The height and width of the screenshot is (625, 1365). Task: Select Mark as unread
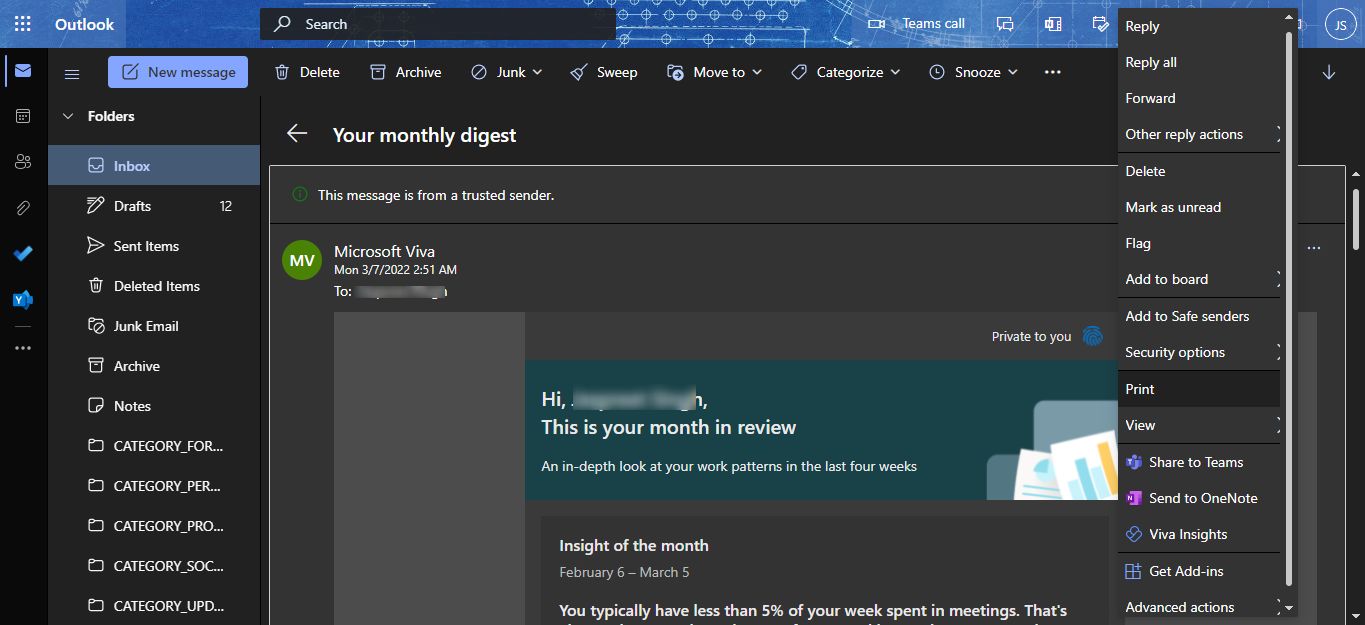click(x=1199, y=207)
